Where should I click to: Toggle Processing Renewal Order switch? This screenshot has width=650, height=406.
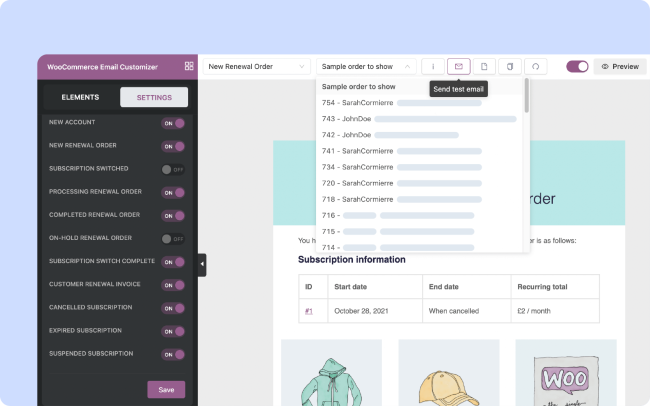(x=173, y=192)
